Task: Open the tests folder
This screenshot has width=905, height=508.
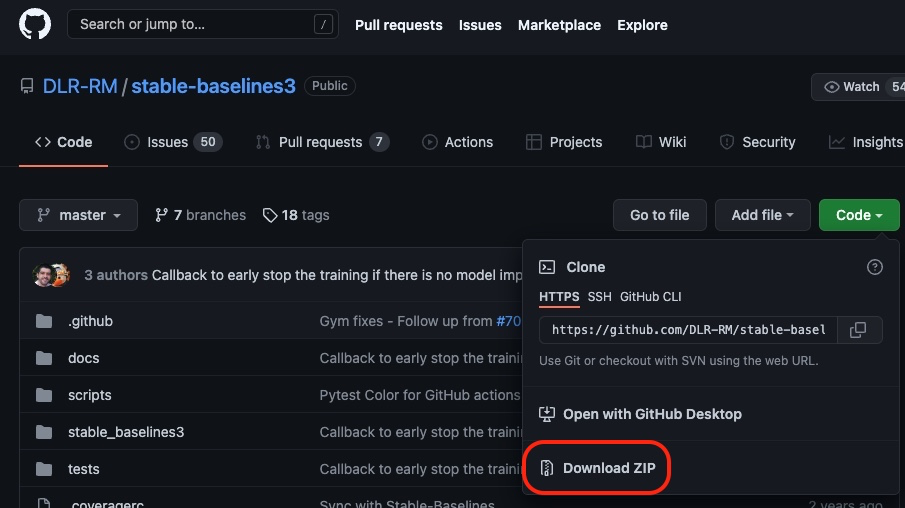Action: (x=84, y=469)
